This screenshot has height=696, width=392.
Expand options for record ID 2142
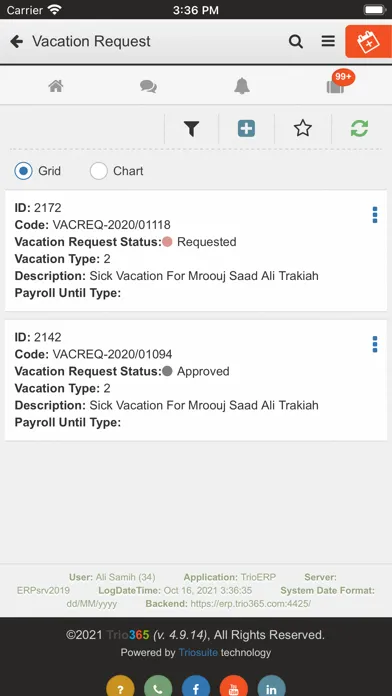[x=375, y=344]
